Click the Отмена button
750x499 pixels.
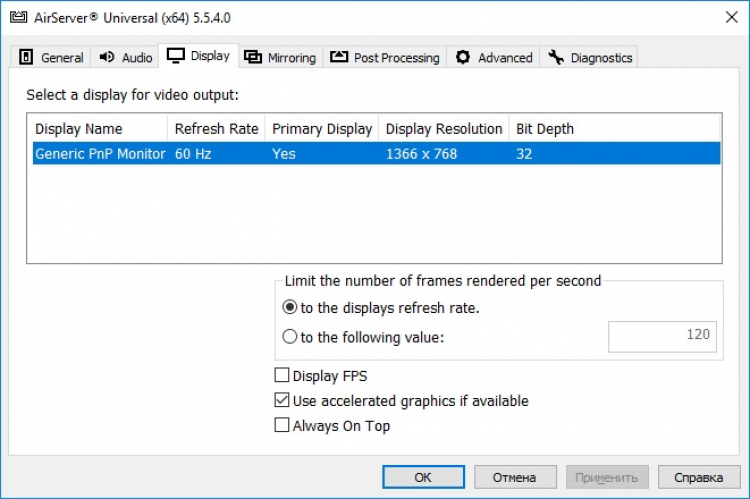click(x=515, y=477)
